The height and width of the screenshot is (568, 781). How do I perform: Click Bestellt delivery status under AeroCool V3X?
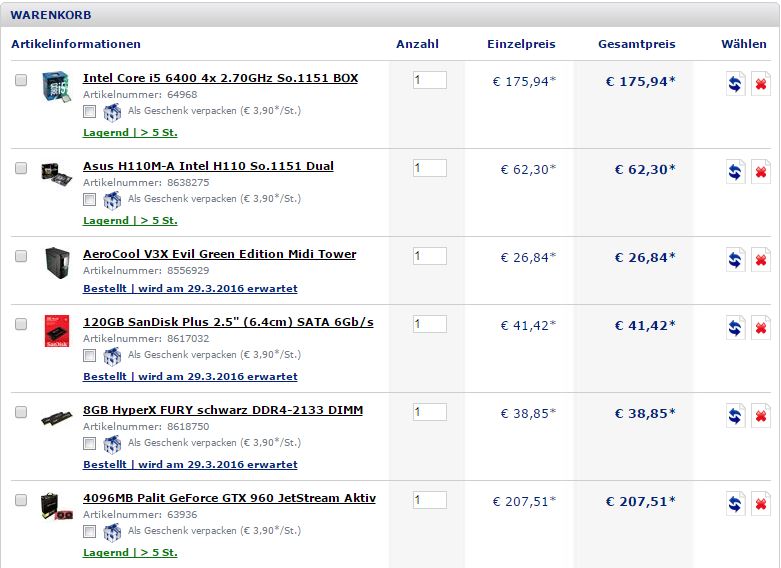pos(190,288)
